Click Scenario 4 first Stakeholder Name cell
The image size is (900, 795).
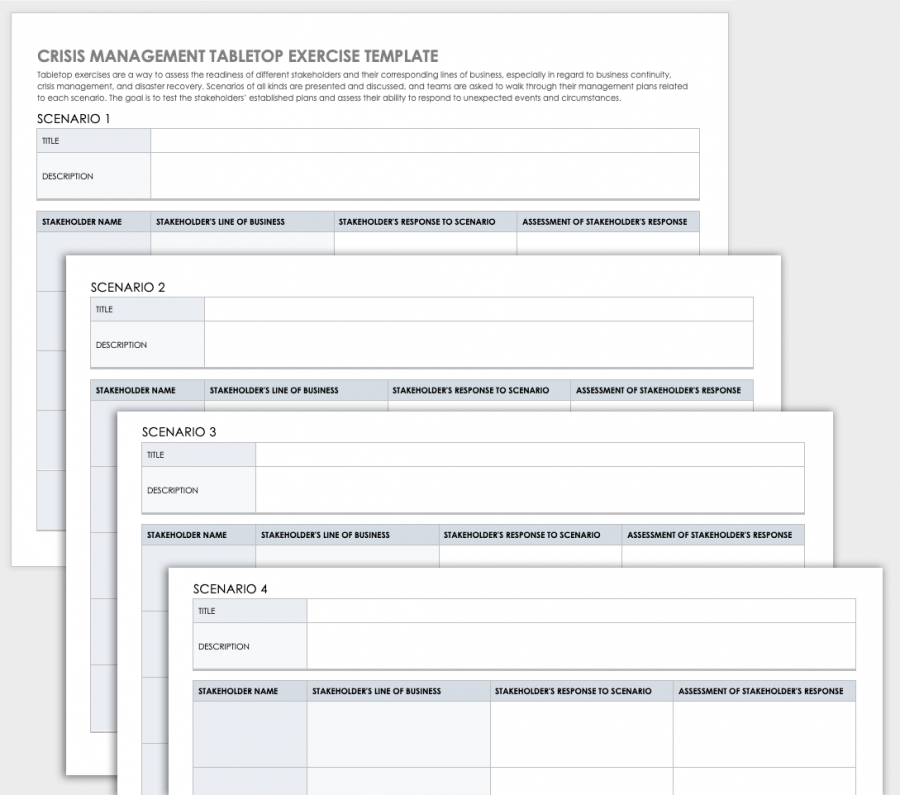(250, 734)
